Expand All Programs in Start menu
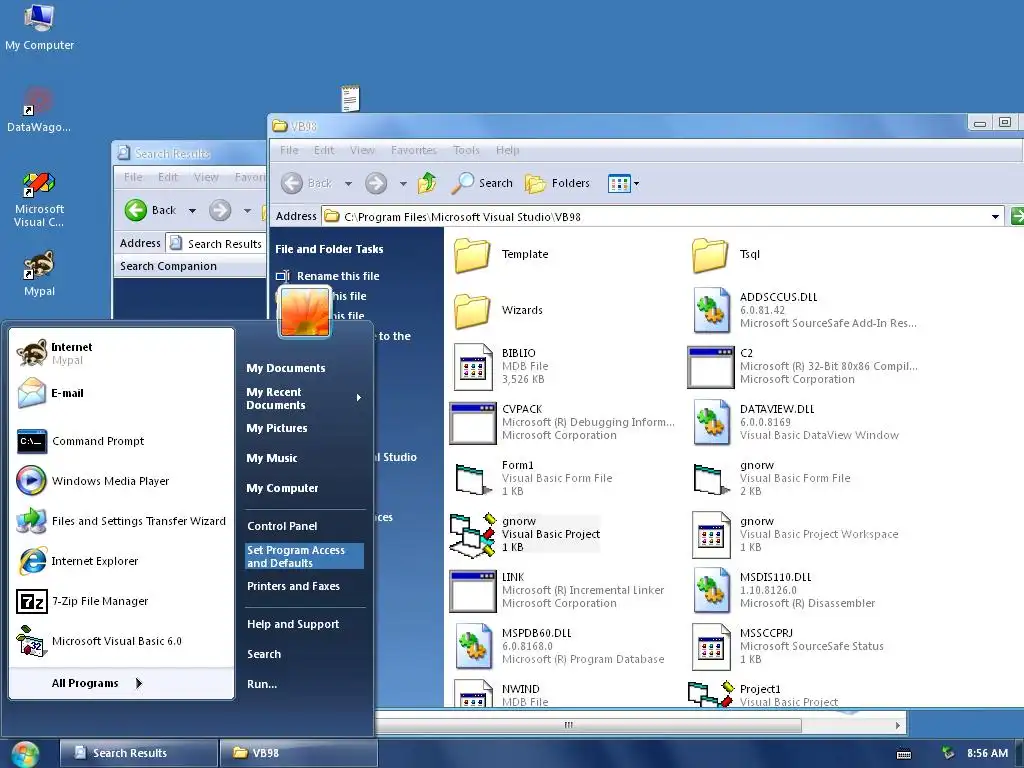 coord(97,683)
